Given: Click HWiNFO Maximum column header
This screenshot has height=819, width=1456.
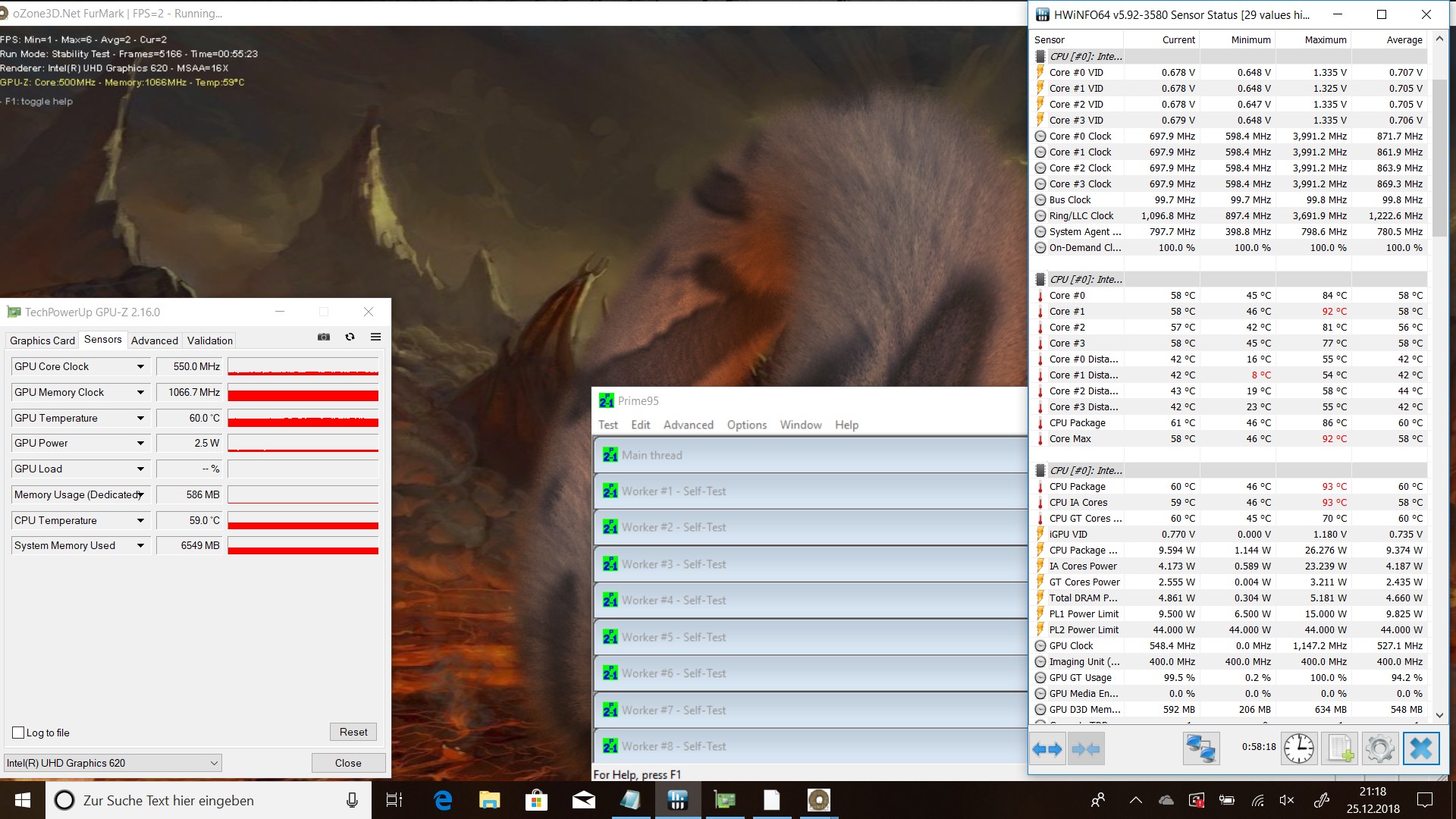Looking at the screenshot, I should tap(1313, 39).
